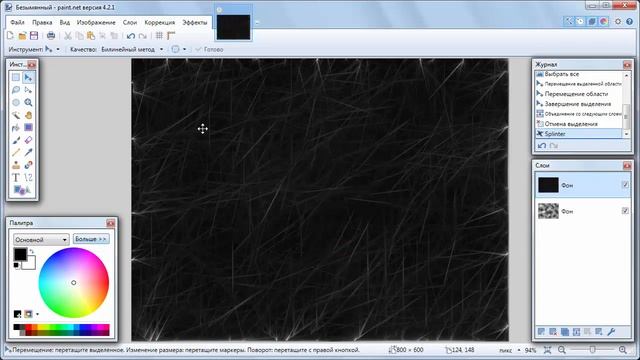Select the Color Picker eyedropper tool
Screen dimensions: 640x360
28,153
